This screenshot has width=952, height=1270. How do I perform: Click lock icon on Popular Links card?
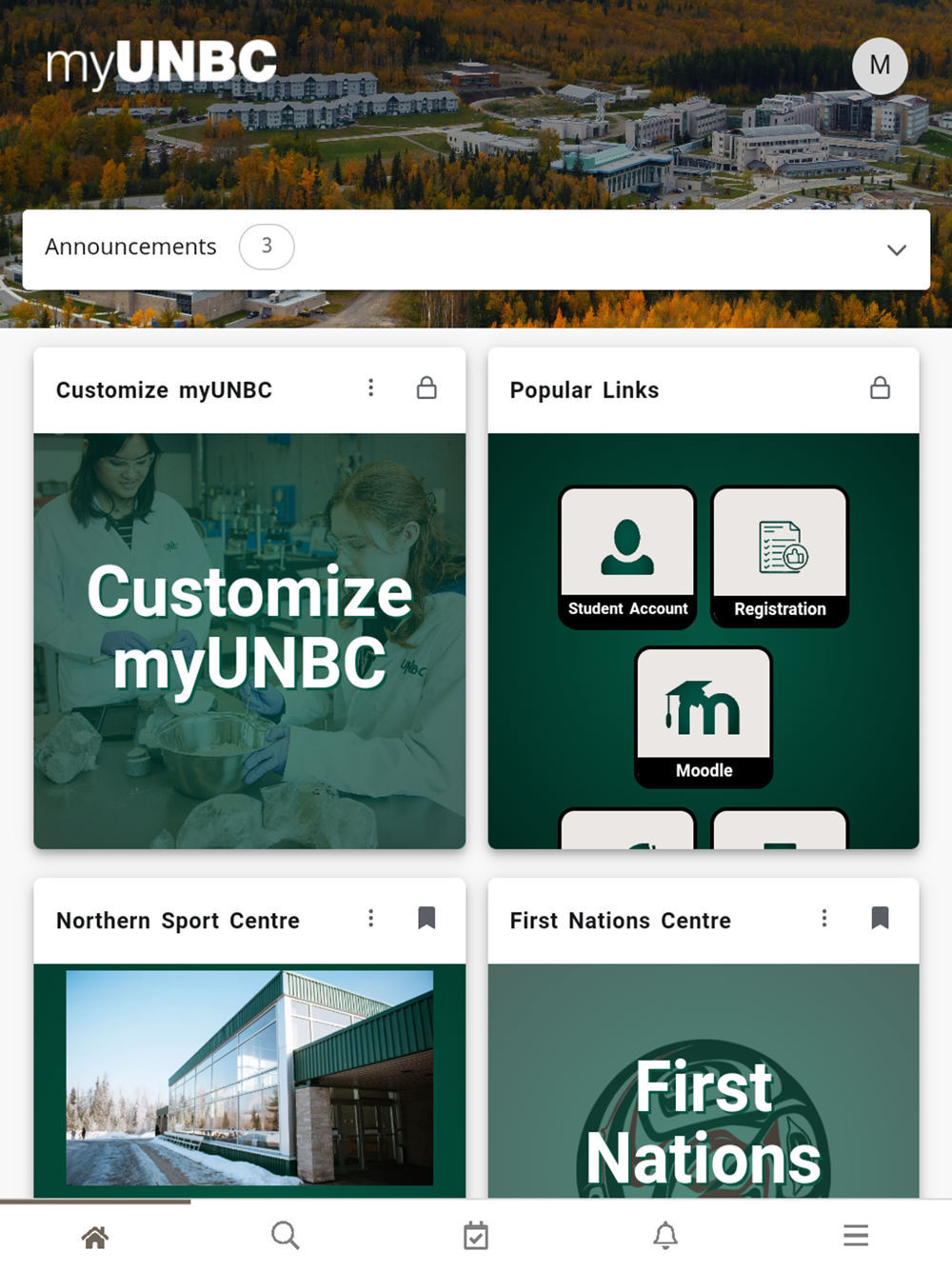pos(880,387)
